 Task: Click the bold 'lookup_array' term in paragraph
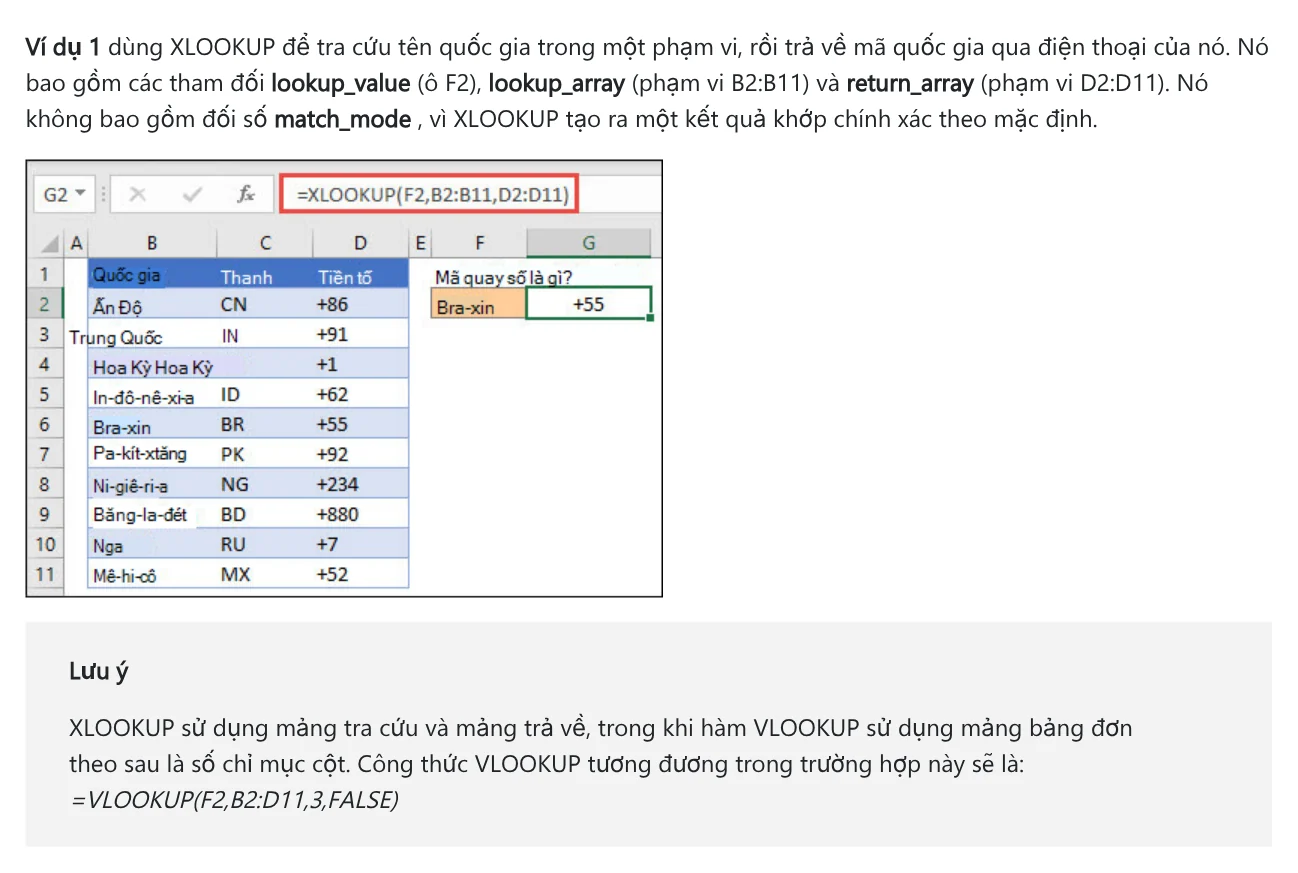coord(556,83)
